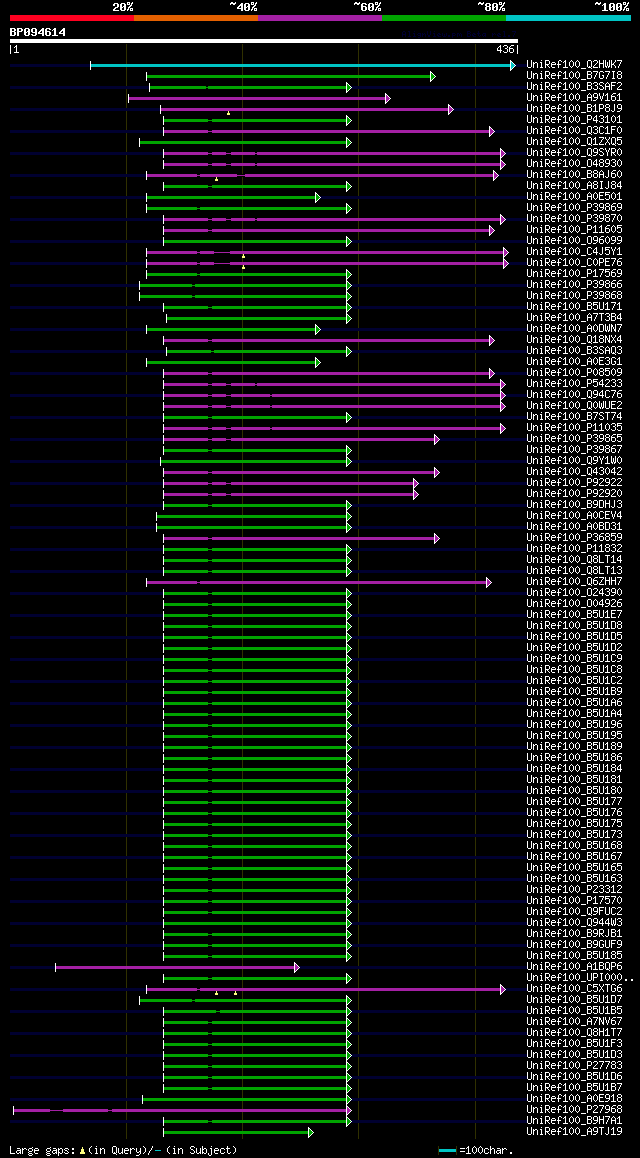Screen dimensions: 640x1158
Task: Select the UniRef100_P39865 label
Action: [574, 439]
